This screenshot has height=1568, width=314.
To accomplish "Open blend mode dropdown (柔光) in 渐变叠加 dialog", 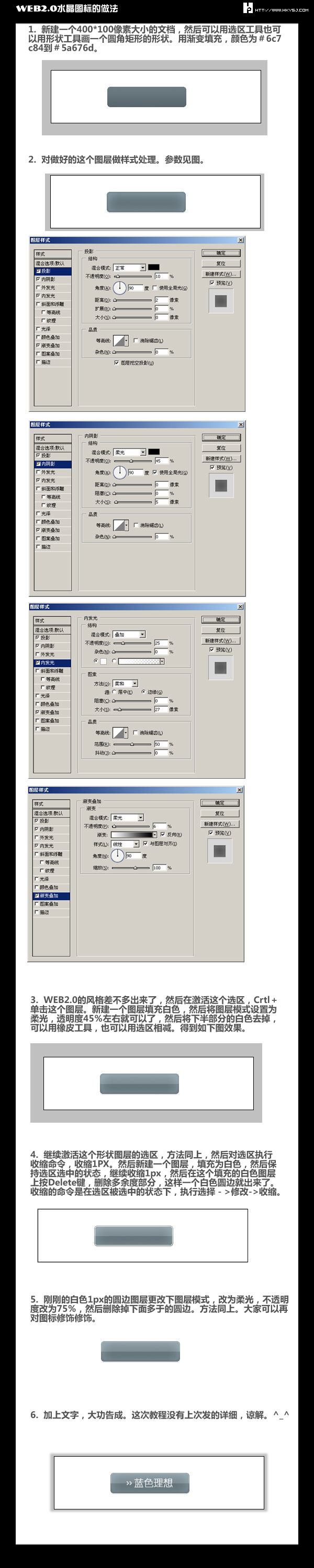I will pos(127,817).
